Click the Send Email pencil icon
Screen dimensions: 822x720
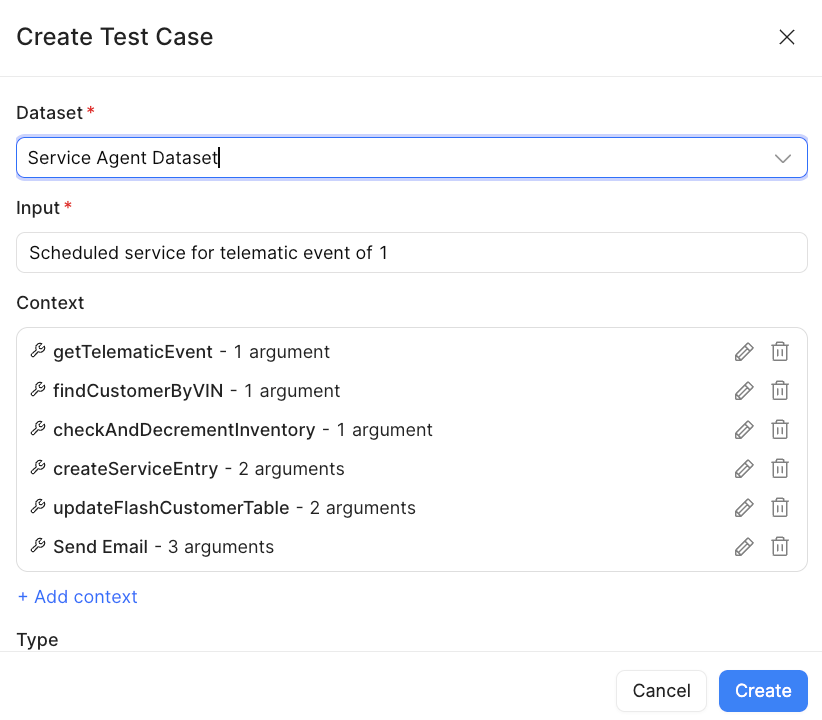tap(743, 547)
